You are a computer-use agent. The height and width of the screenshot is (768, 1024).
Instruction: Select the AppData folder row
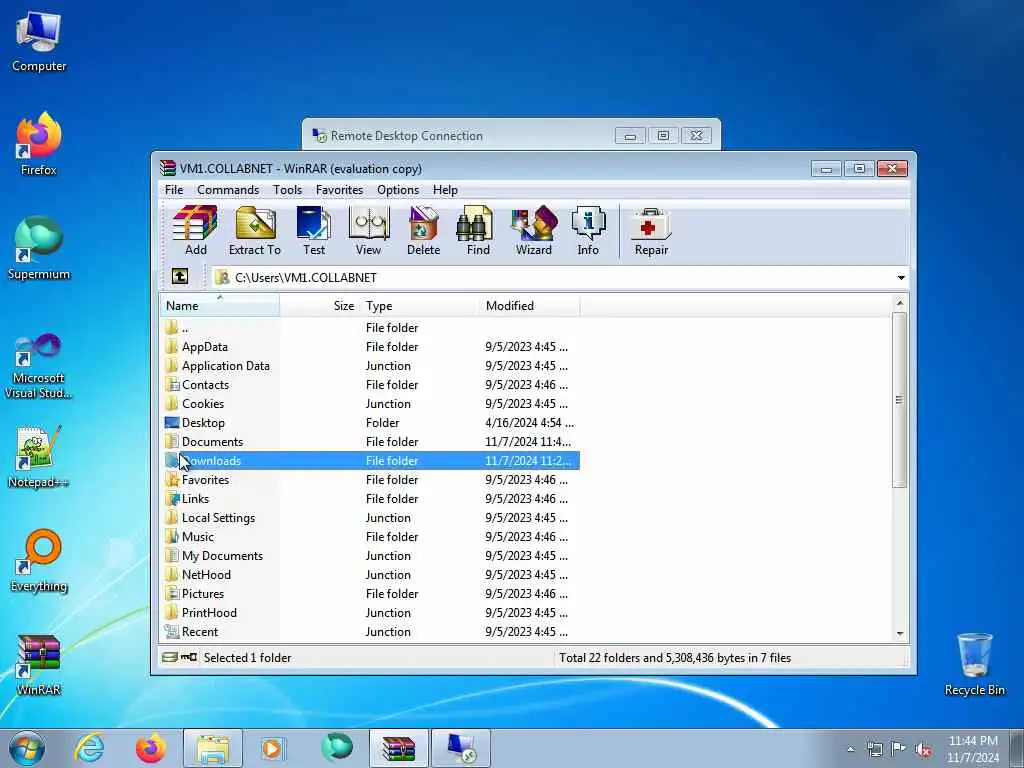tap(370, 347)
